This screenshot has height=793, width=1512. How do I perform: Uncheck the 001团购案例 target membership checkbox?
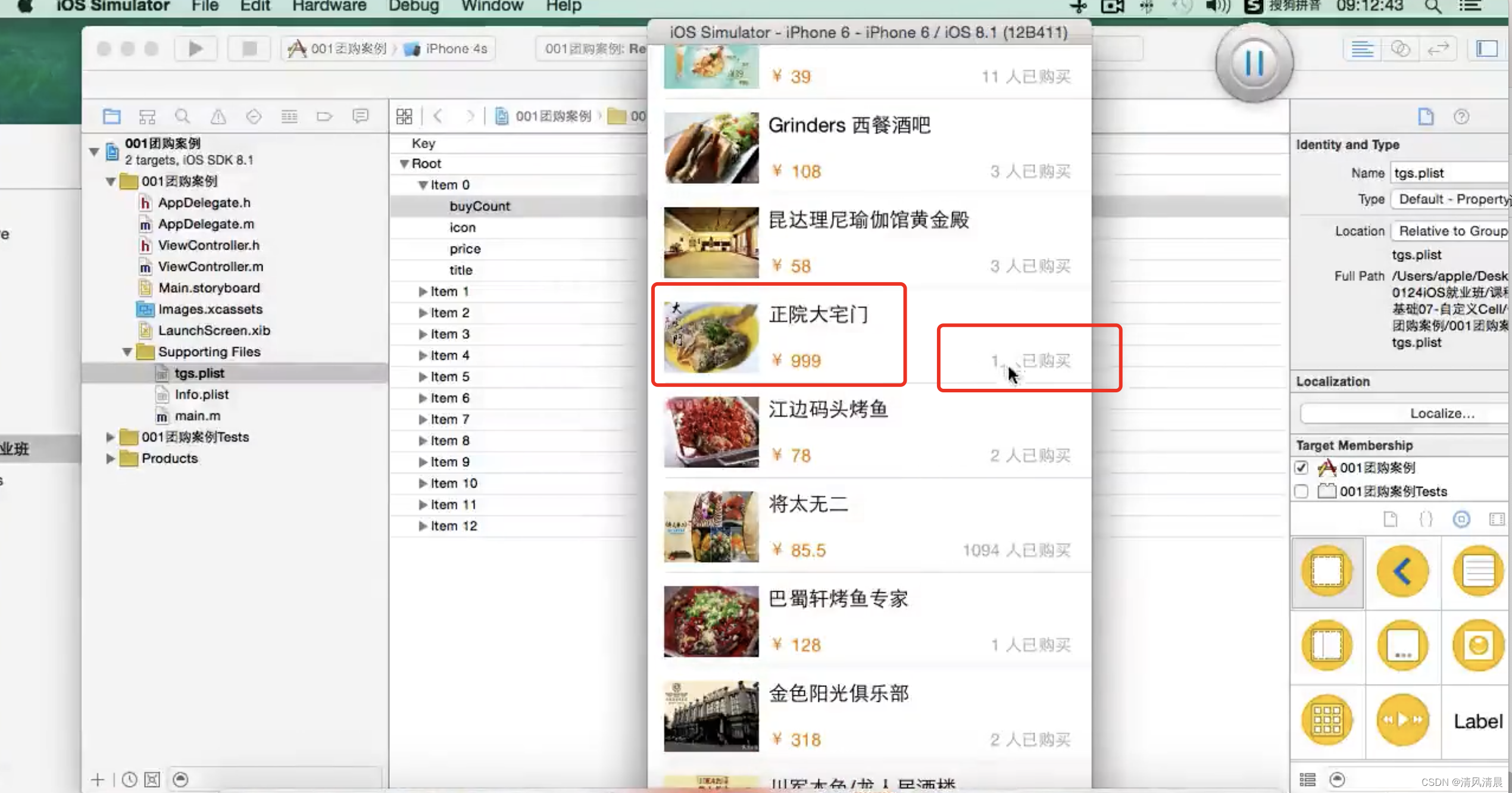click(x=1301, y=468)
